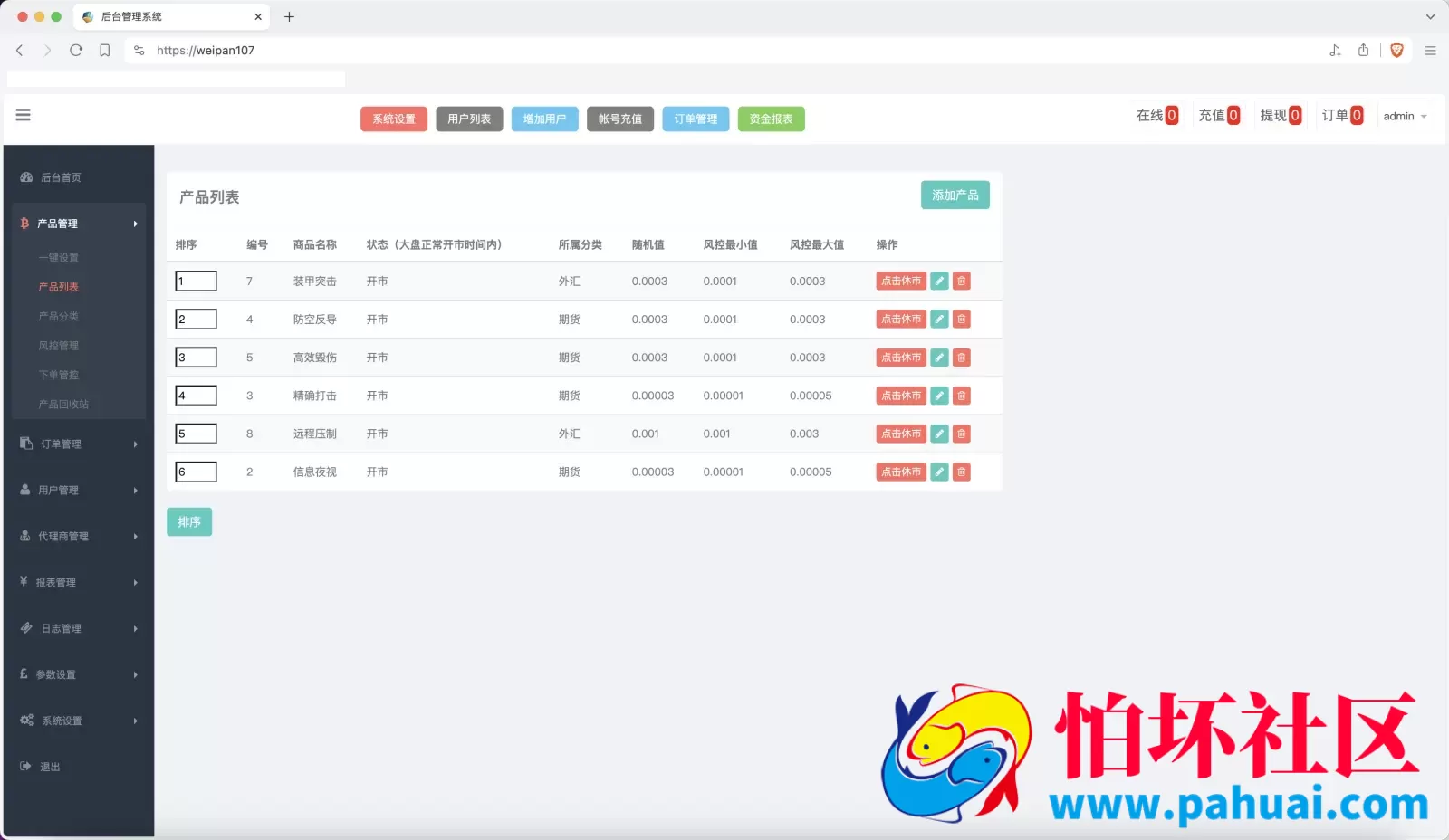Open the browser tab list chevron

(x=1430, y=16)
